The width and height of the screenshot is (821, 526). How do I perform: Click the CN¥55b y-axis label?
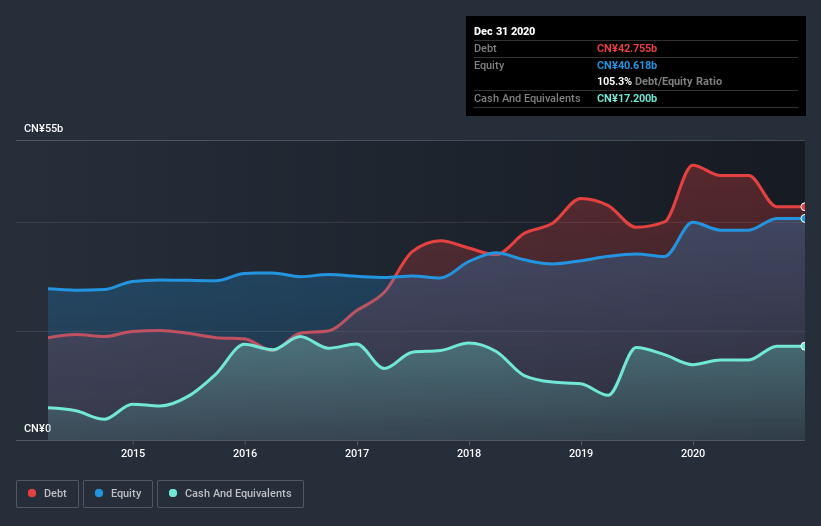click(x=43, y=129)
